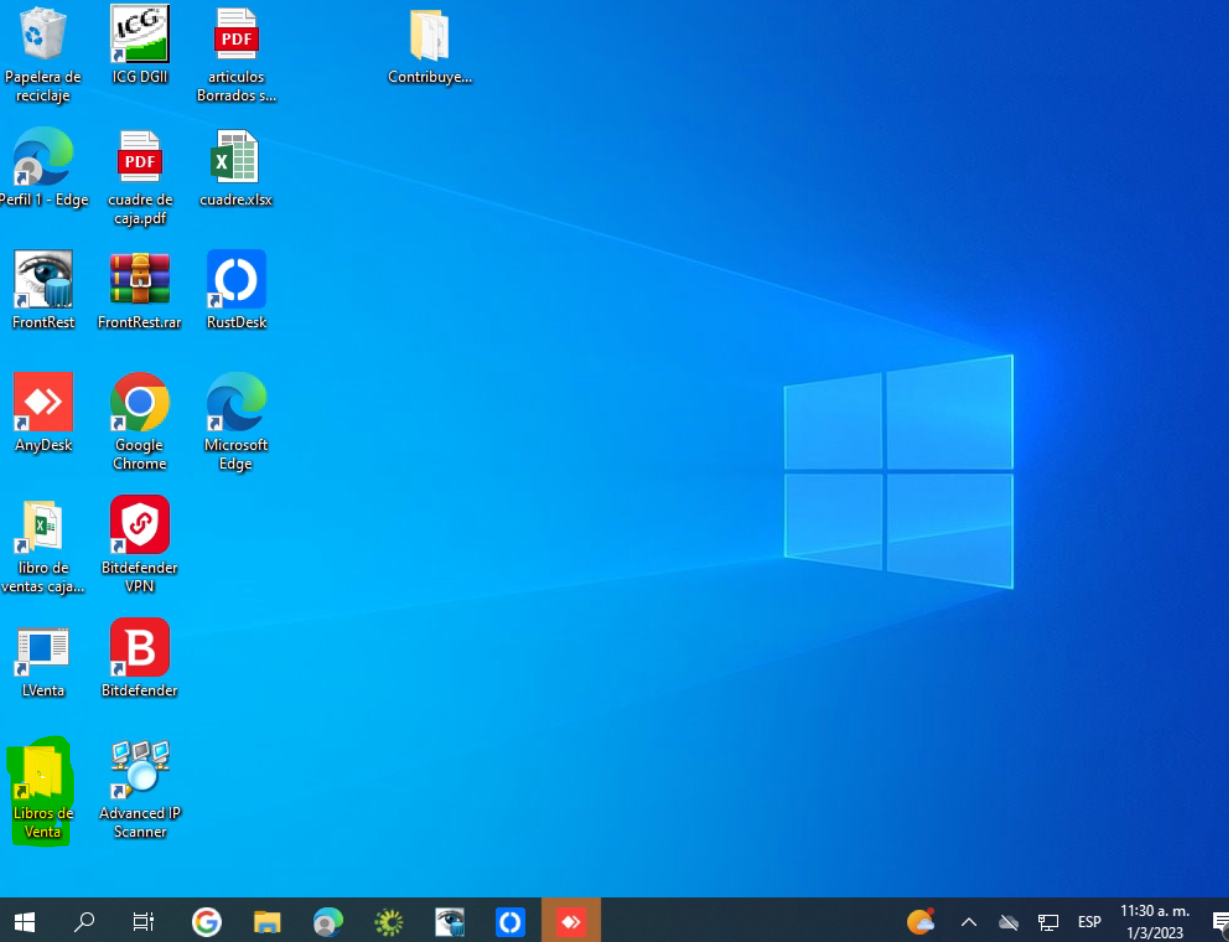
Task: Open the Windows Start menu
Action: (24, 921)
